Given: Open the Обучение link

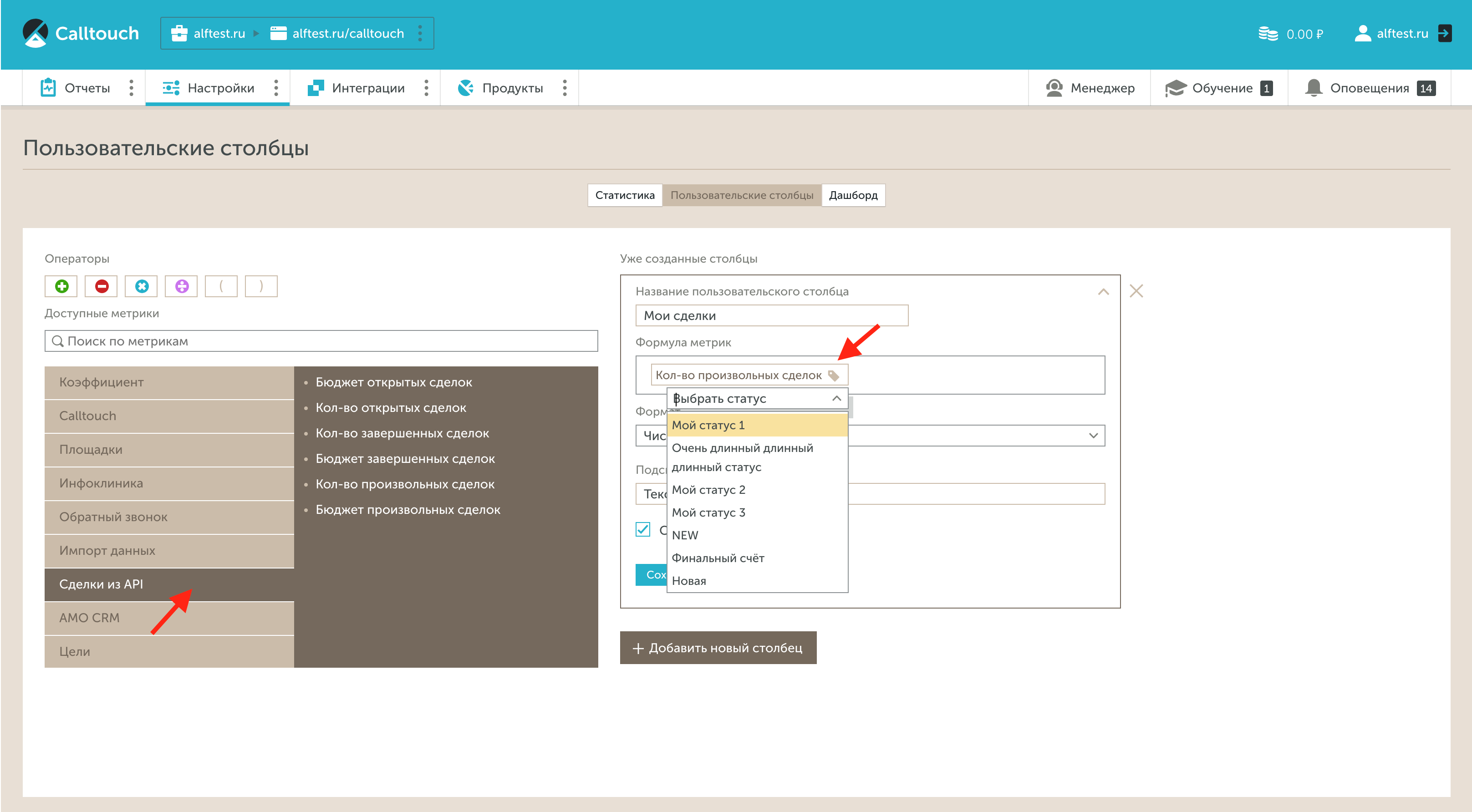Looking at the screenshot, I should point(1222,88).
